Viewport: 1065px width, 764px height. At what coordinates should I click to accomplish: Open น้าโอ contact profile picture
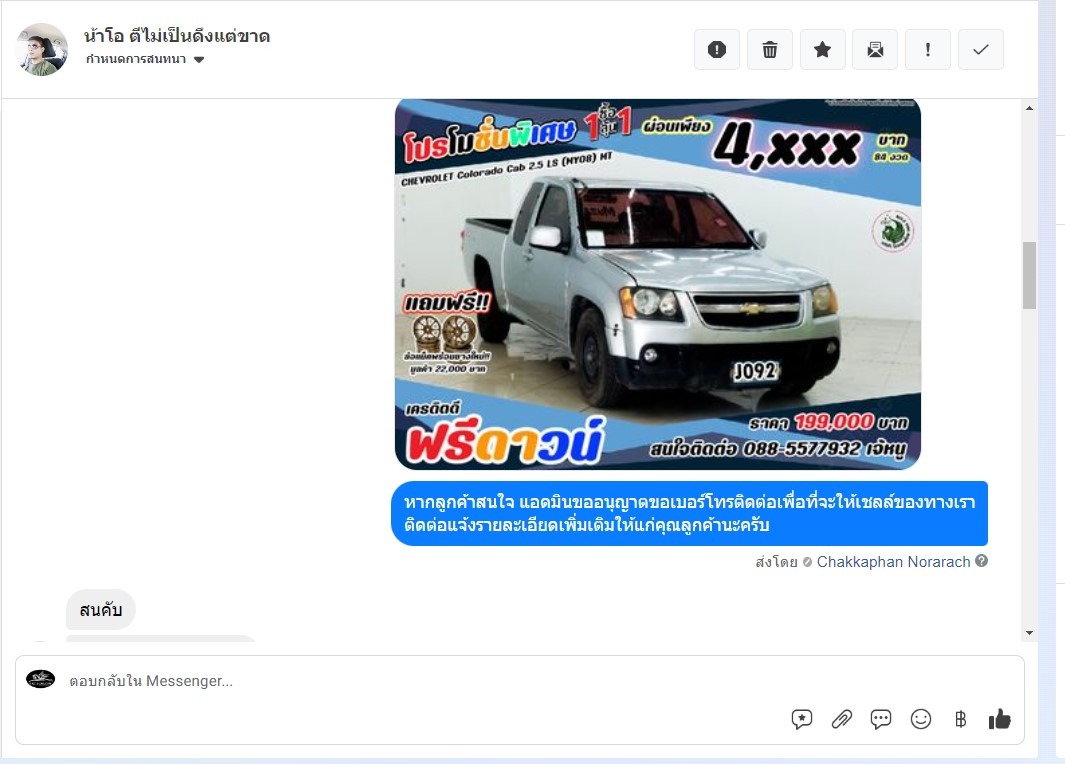point(41,50)
